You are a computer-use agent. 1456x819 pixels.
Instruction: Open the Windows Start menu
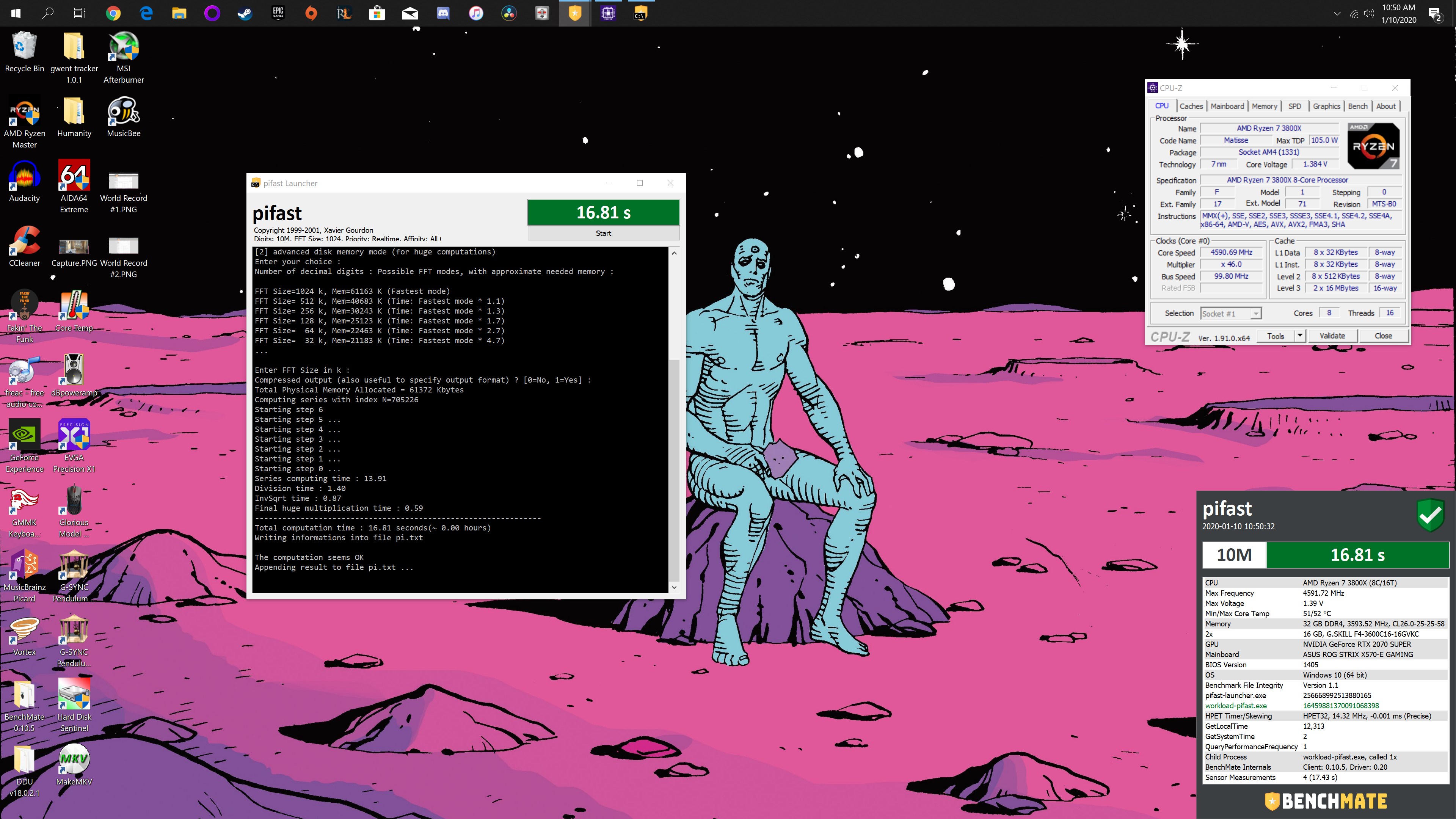15,13
